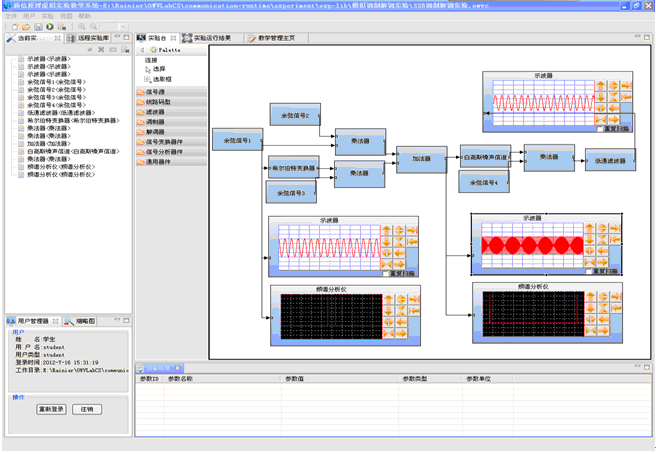The height and width of the screenshot is (454, 656).
Task: Toggle 重复扫描 checkbox on the topmost oscilloscope
Action: [600, 129]
